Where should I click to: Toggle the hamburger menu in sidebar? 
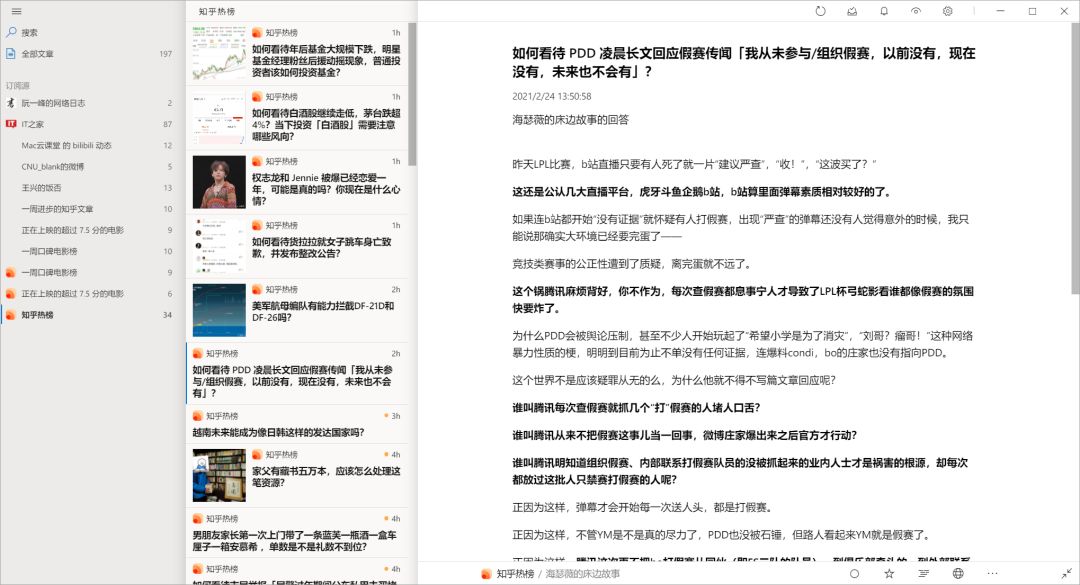click(17, 11)
